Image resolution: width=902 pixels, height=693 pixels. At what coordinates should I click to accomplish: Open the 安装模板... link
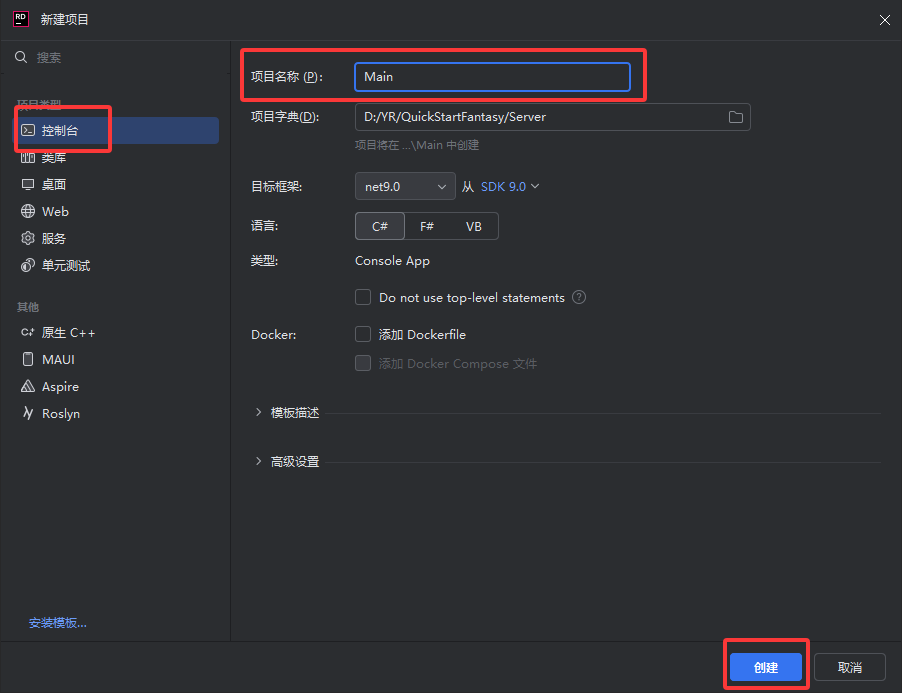tap(58, 623)
